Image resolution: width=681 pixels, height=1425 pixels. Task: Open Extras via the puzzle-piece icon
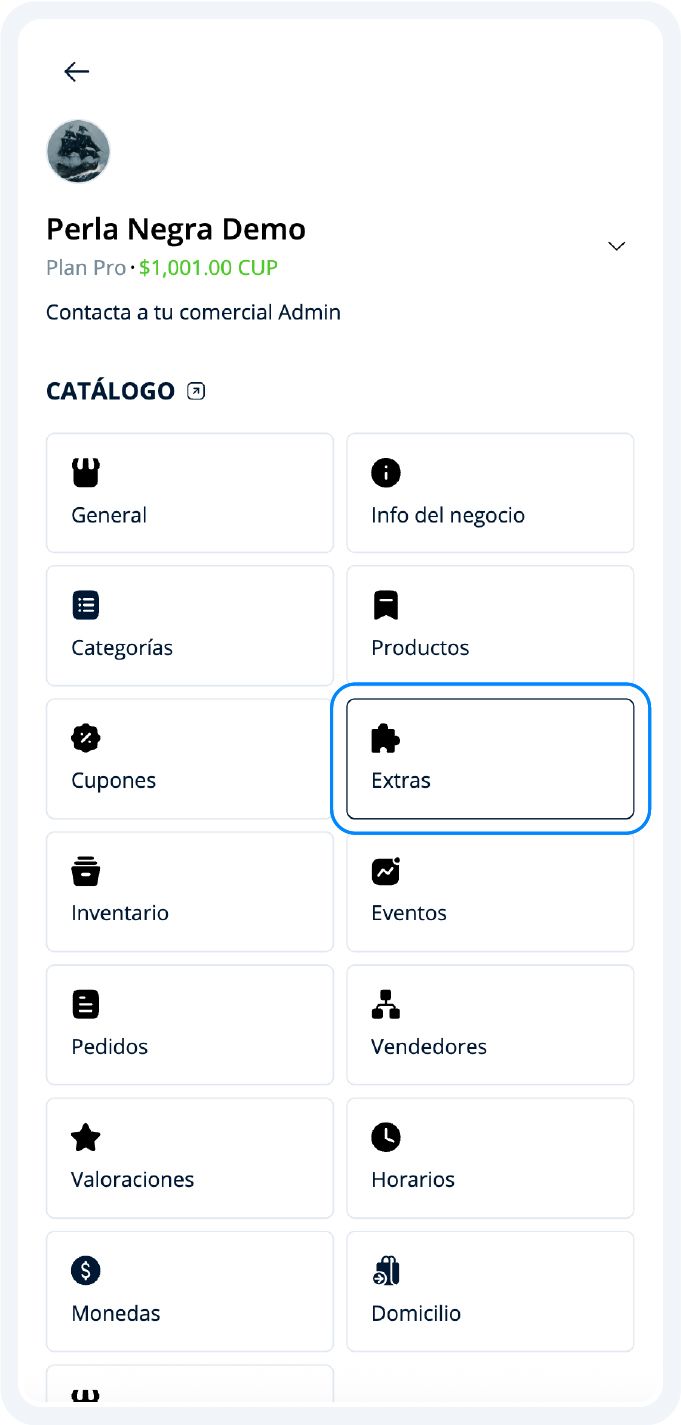coord(386,738)
